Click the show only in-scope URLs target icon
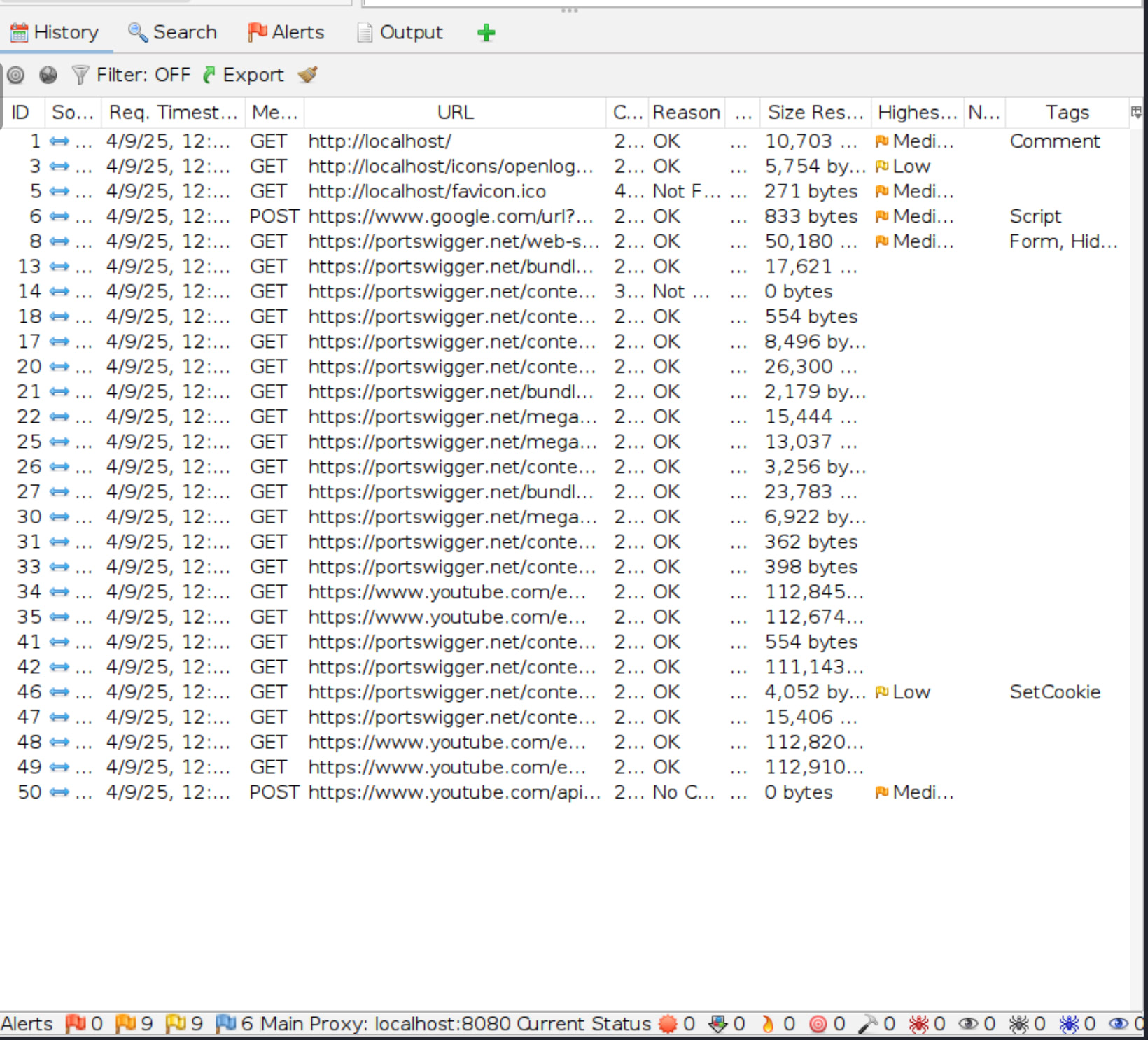The image size is (1148, 1040). pyautogui.click(x=15, y=75)
